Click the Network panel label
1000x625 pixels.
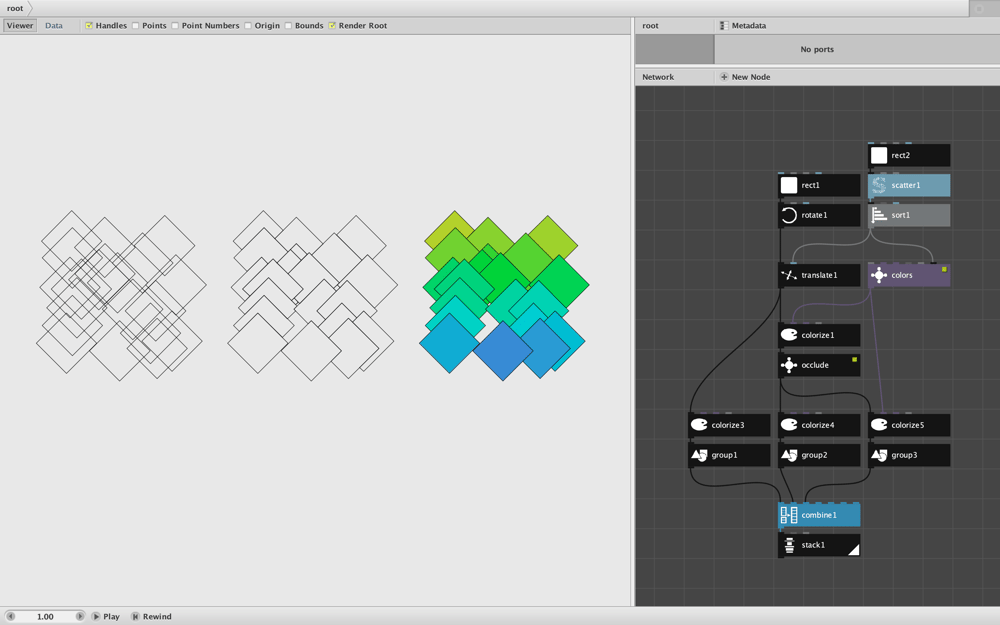[658, 77]
